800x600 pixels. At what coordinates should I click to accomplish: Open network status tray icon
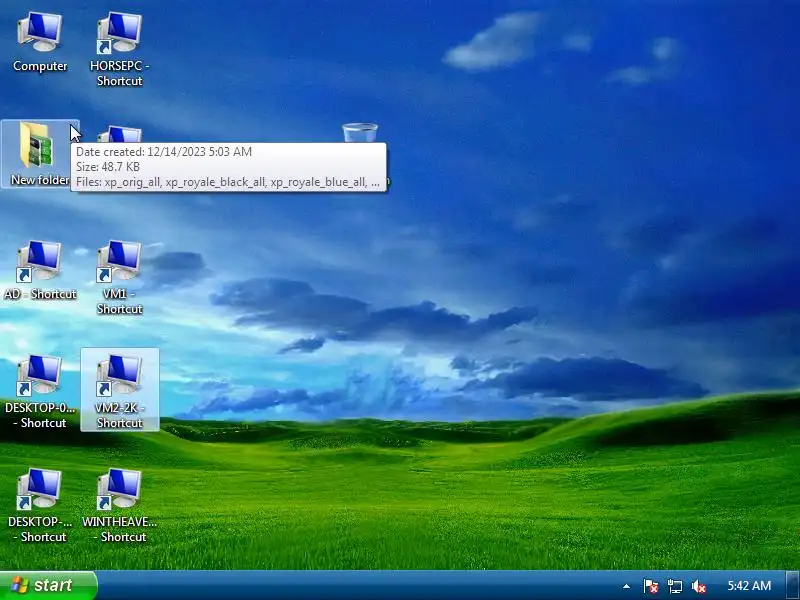pos(674,586)
